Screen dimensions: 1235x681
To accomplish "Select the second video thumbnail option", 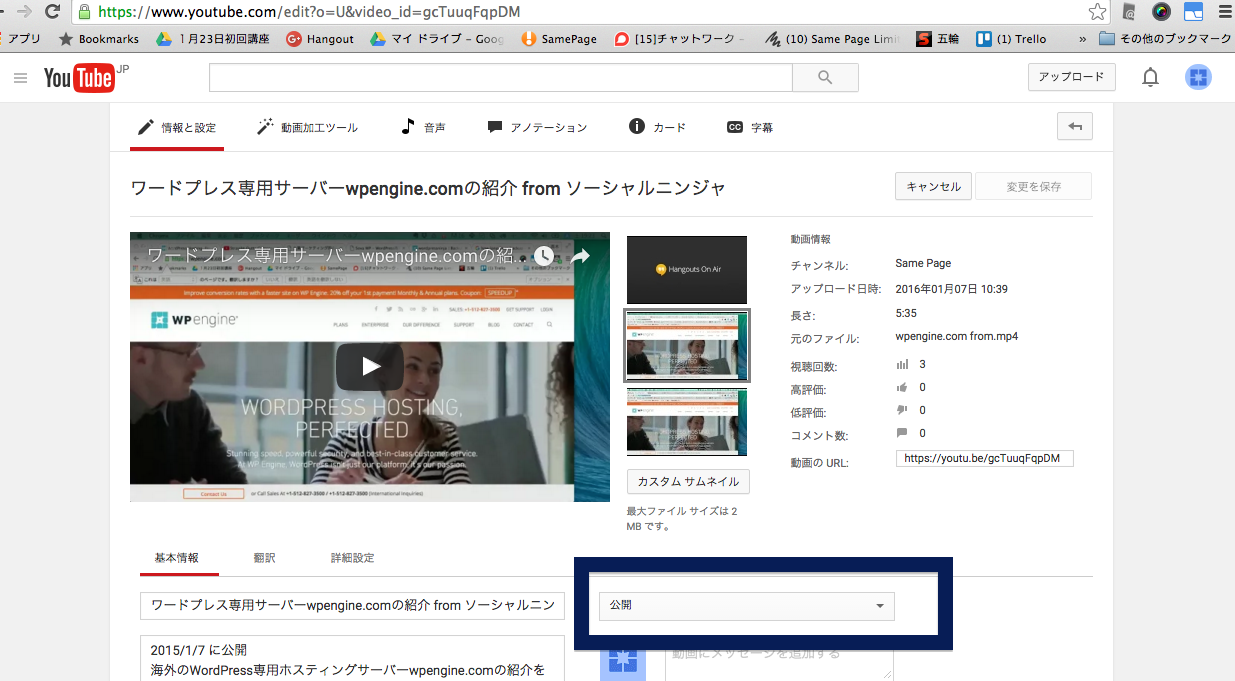I will (687, 345).
